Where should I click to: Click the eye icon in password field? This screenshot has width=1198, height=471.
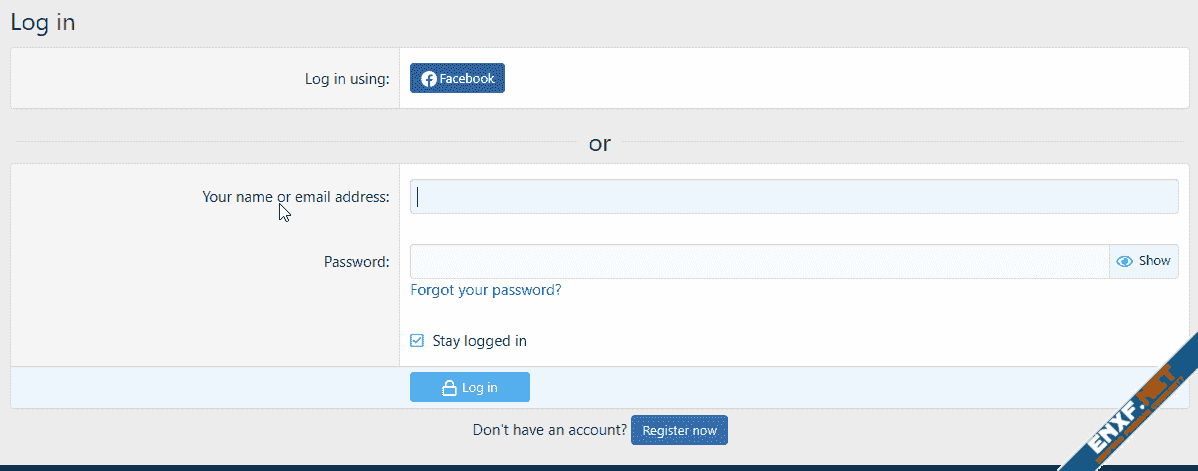pyautogui.click(x=1125, y=261)
